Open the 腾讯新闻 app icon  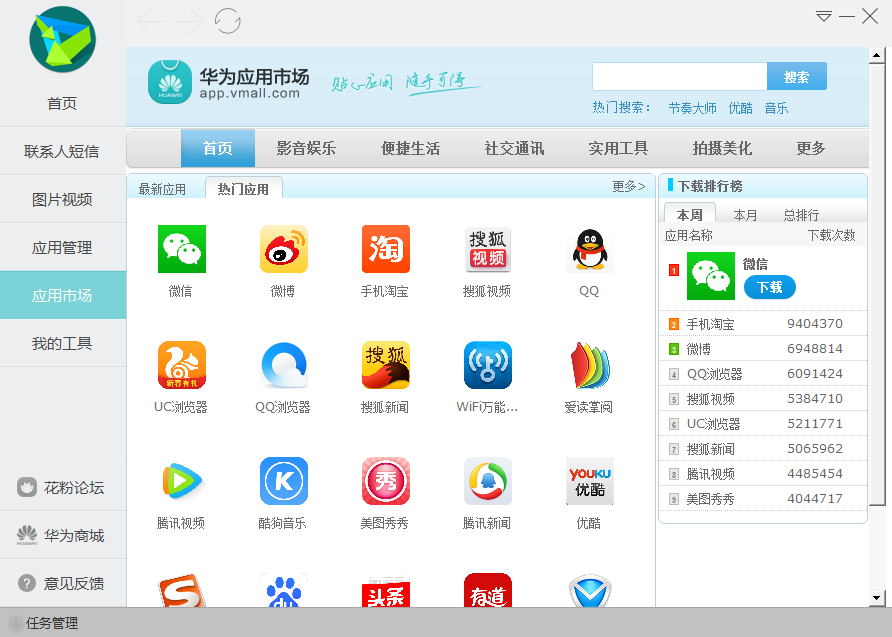488,481
